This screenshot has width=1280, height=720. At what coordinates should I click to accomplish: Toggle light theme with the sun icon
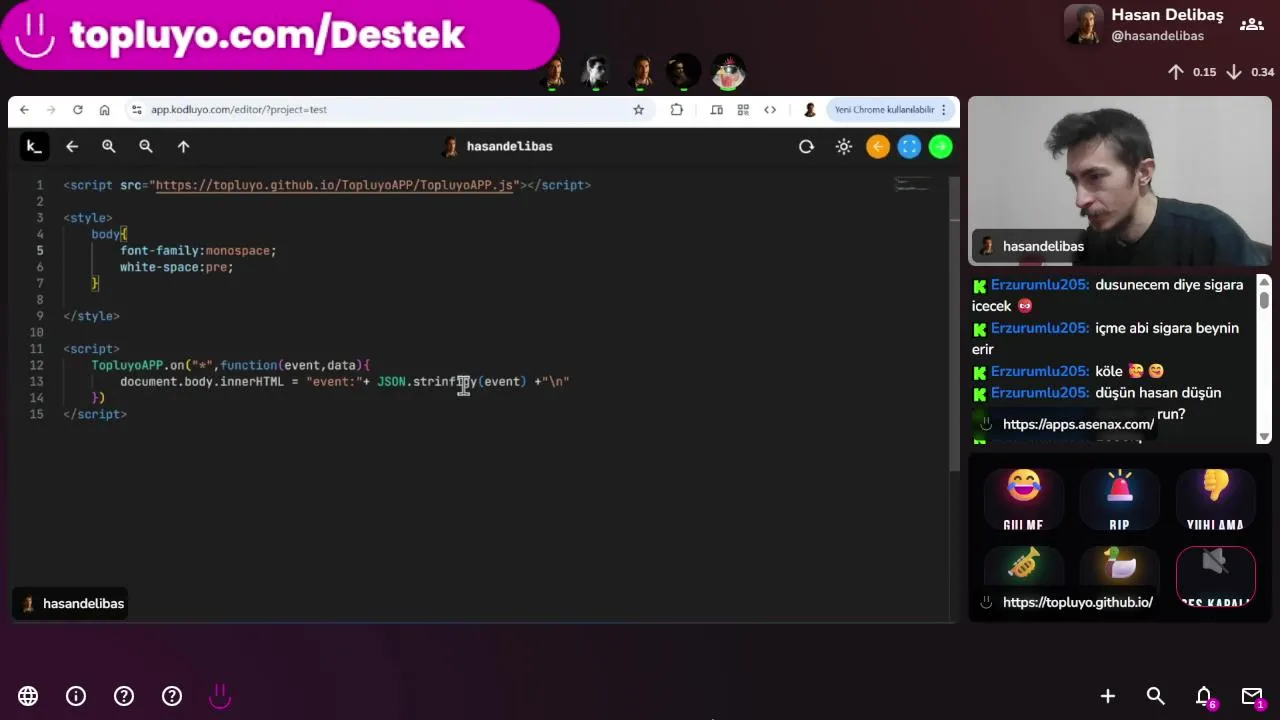[844, 147]
